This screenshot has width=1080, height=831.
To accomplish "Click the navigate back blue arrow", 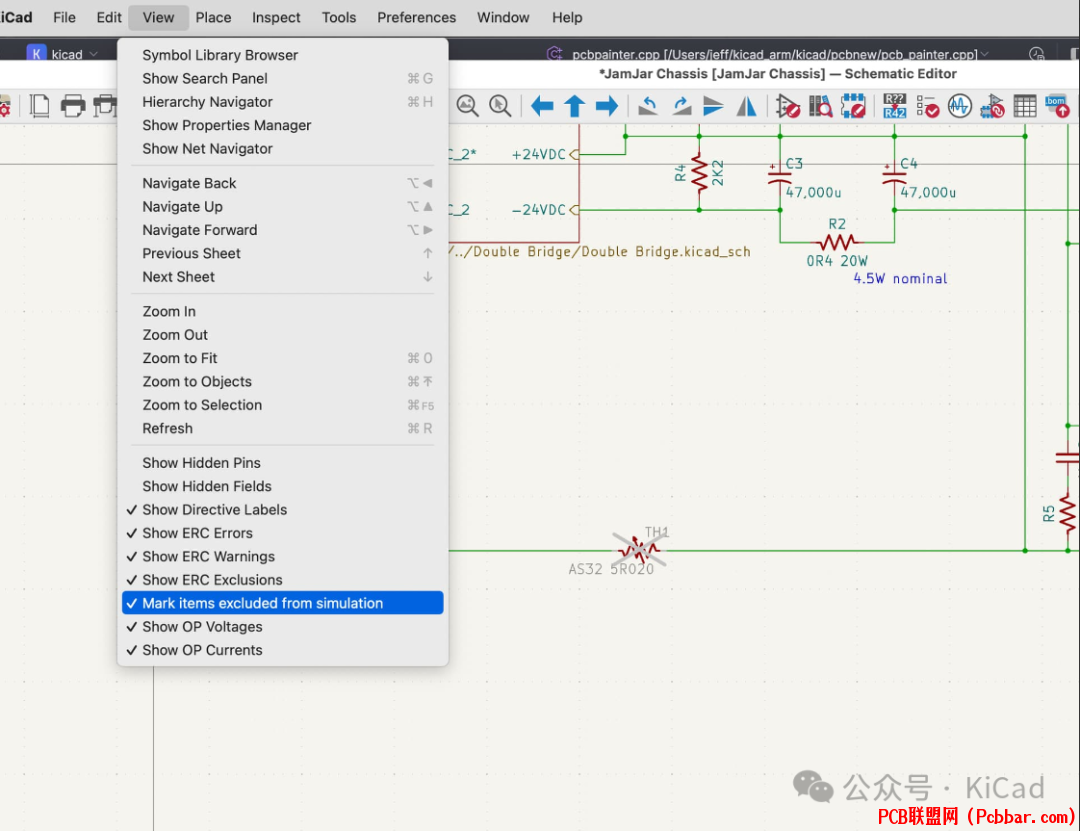I will point(542,106).
